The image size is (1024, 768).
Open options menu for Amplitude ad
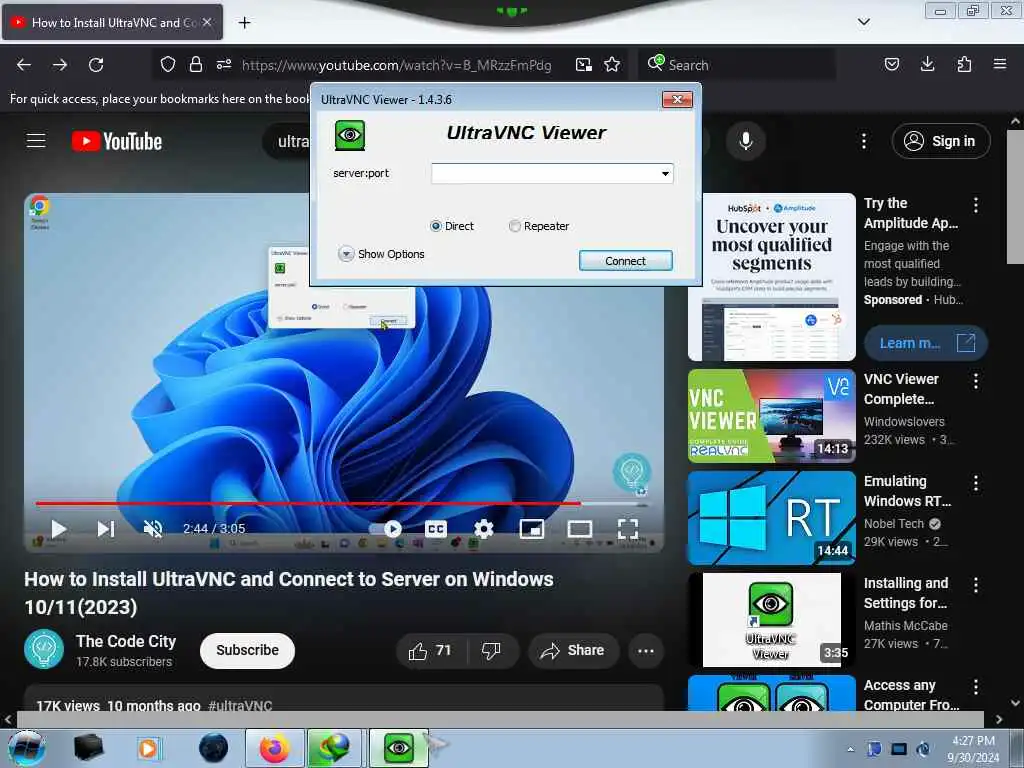[976, 205]
